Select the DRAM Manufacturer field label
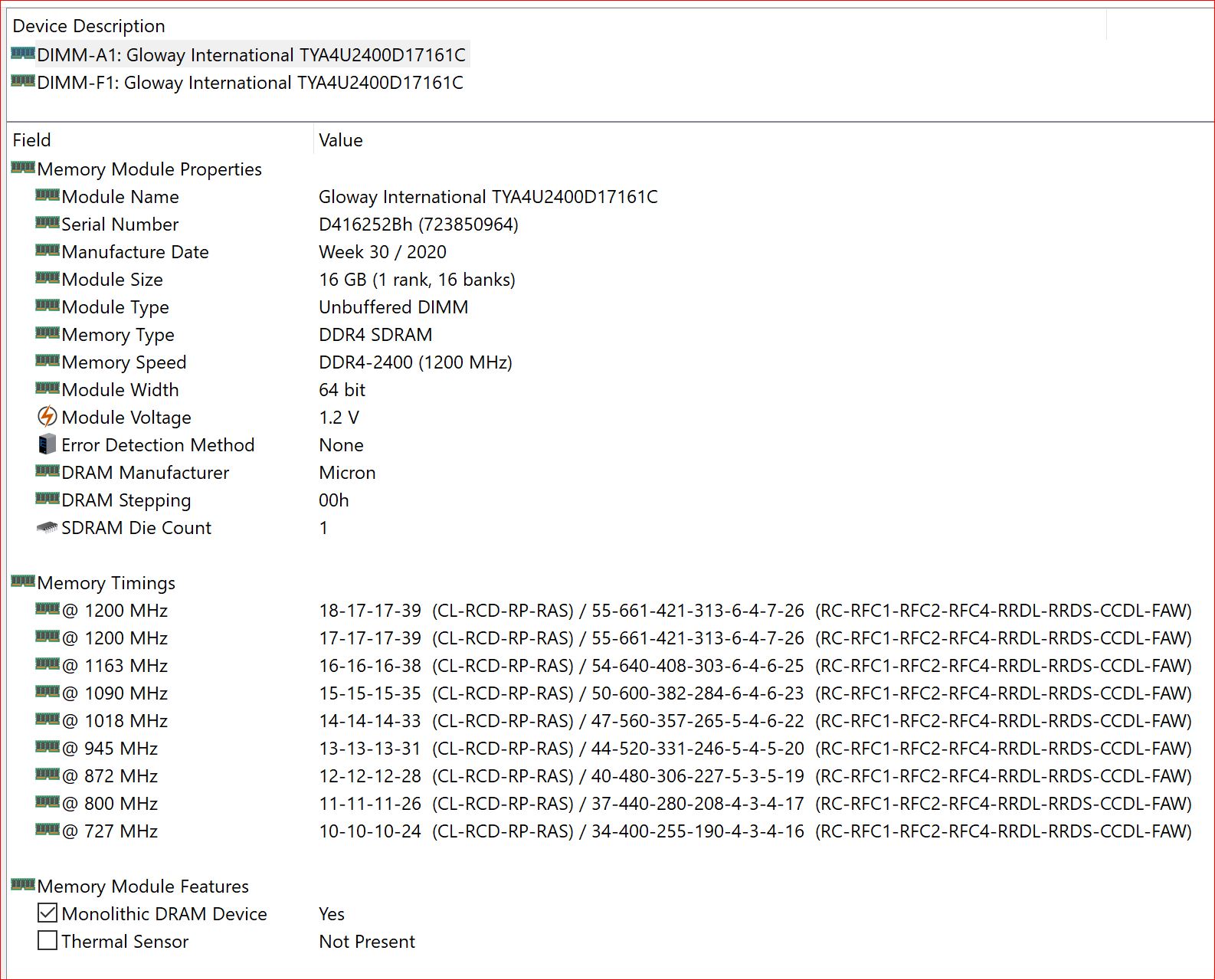 coord(146,473)
